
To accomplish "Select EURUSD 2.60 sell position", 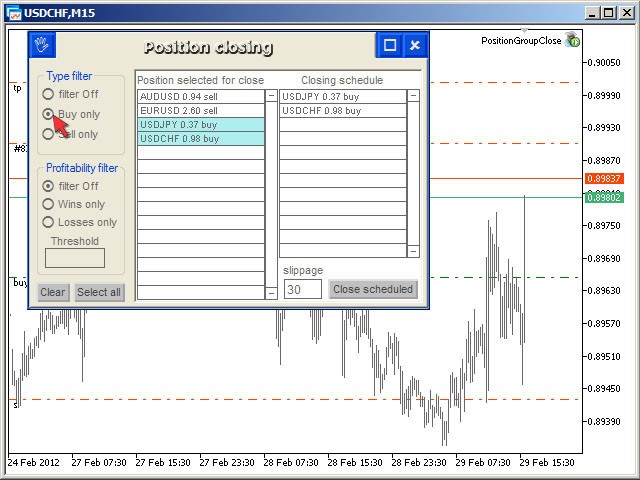I will coord(200,110).
